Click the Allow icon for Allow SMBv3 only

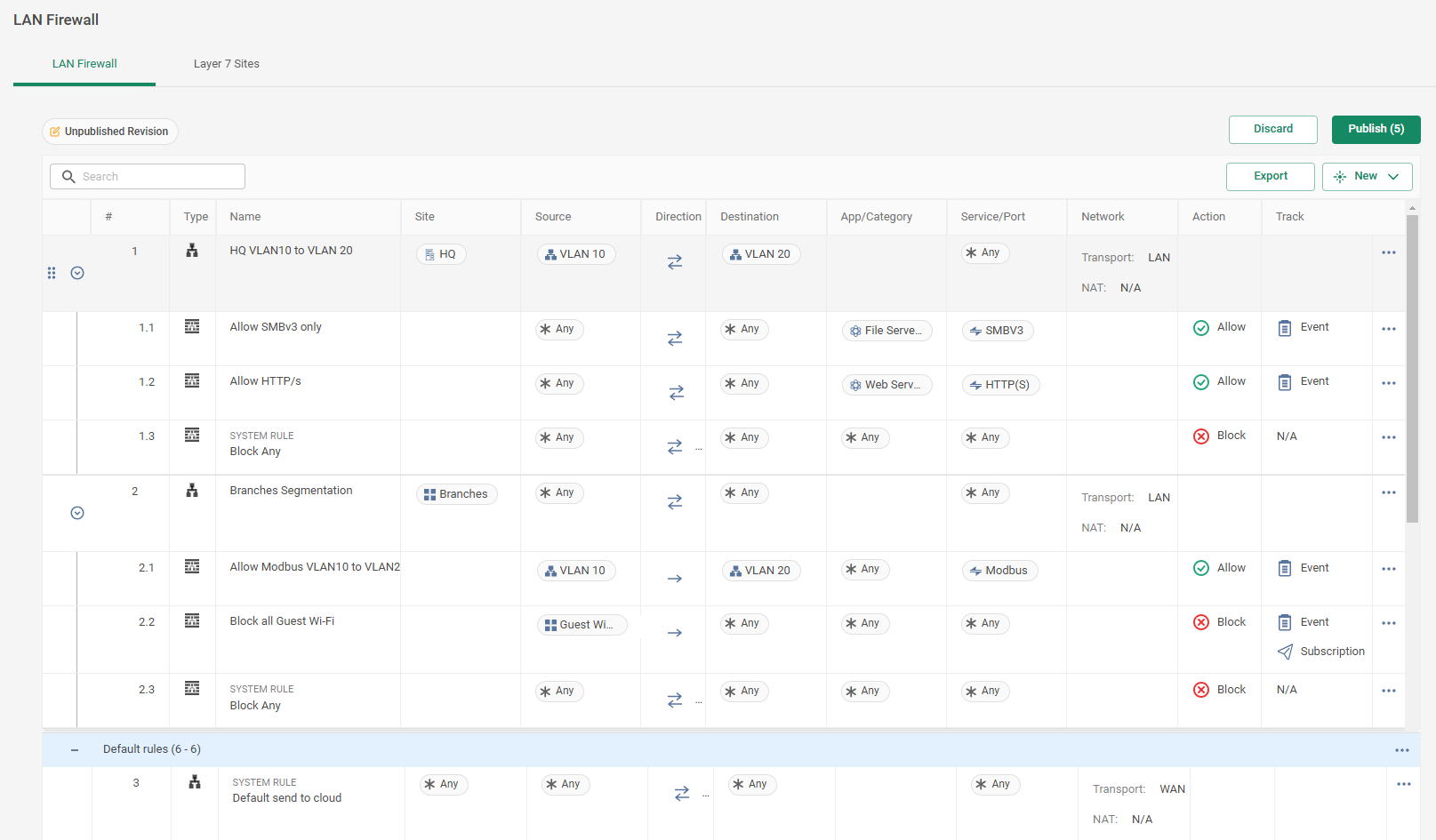coord(1200,328)
